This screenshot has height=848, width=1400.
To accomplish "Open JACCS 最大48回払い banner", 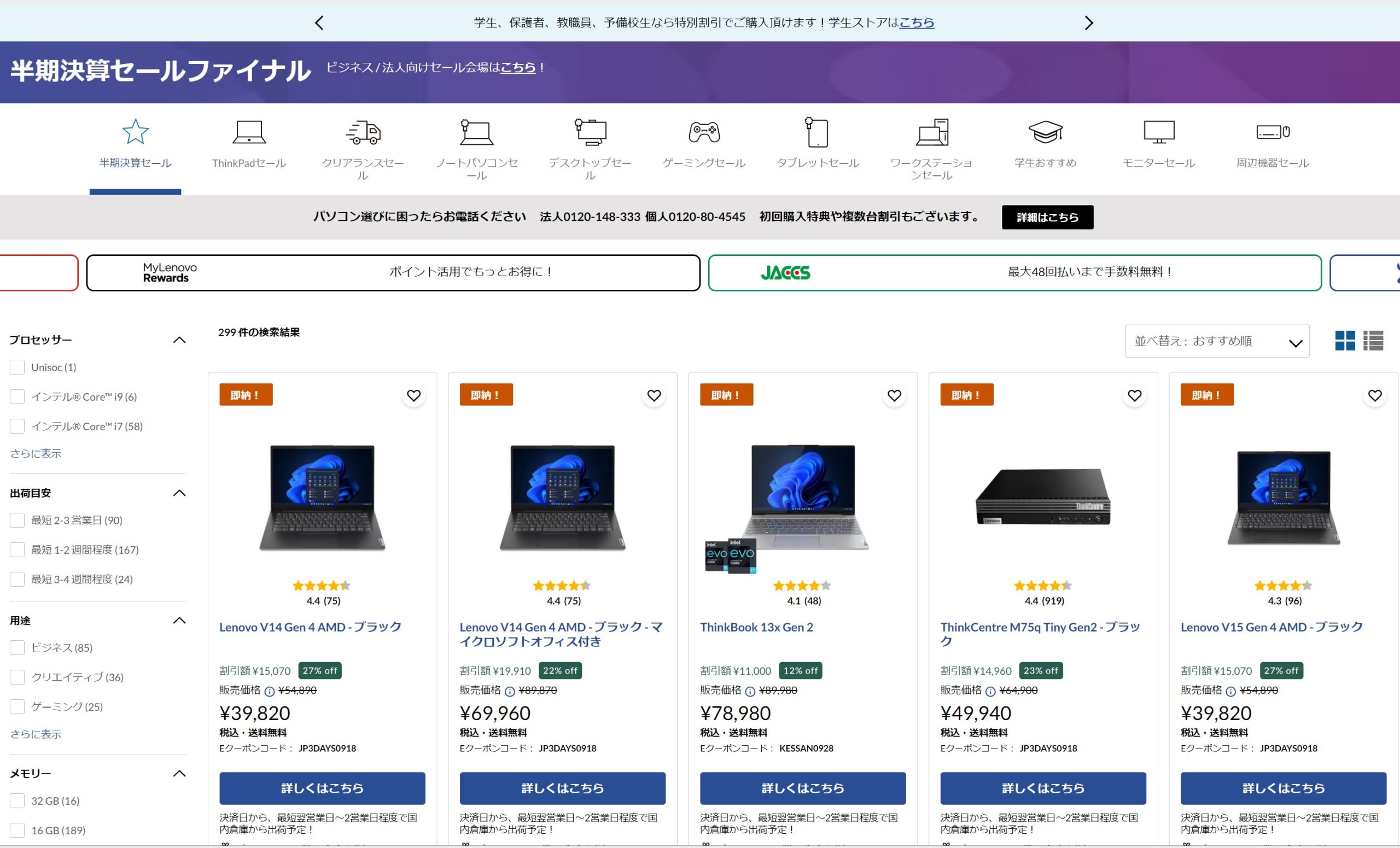I will point(1015,273).
